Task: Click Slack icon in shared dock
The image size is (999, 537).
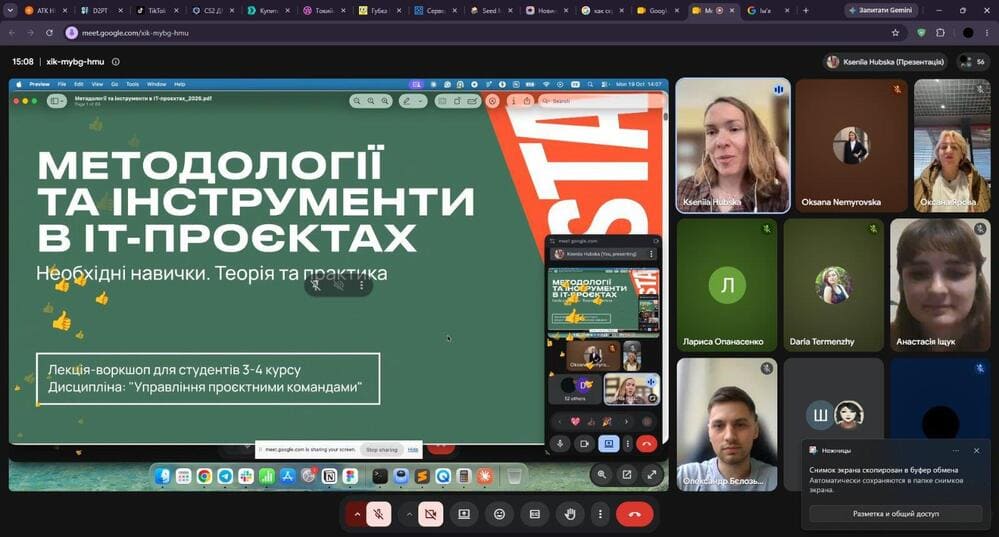Action: pyautogui.click(x=246, y=476)
